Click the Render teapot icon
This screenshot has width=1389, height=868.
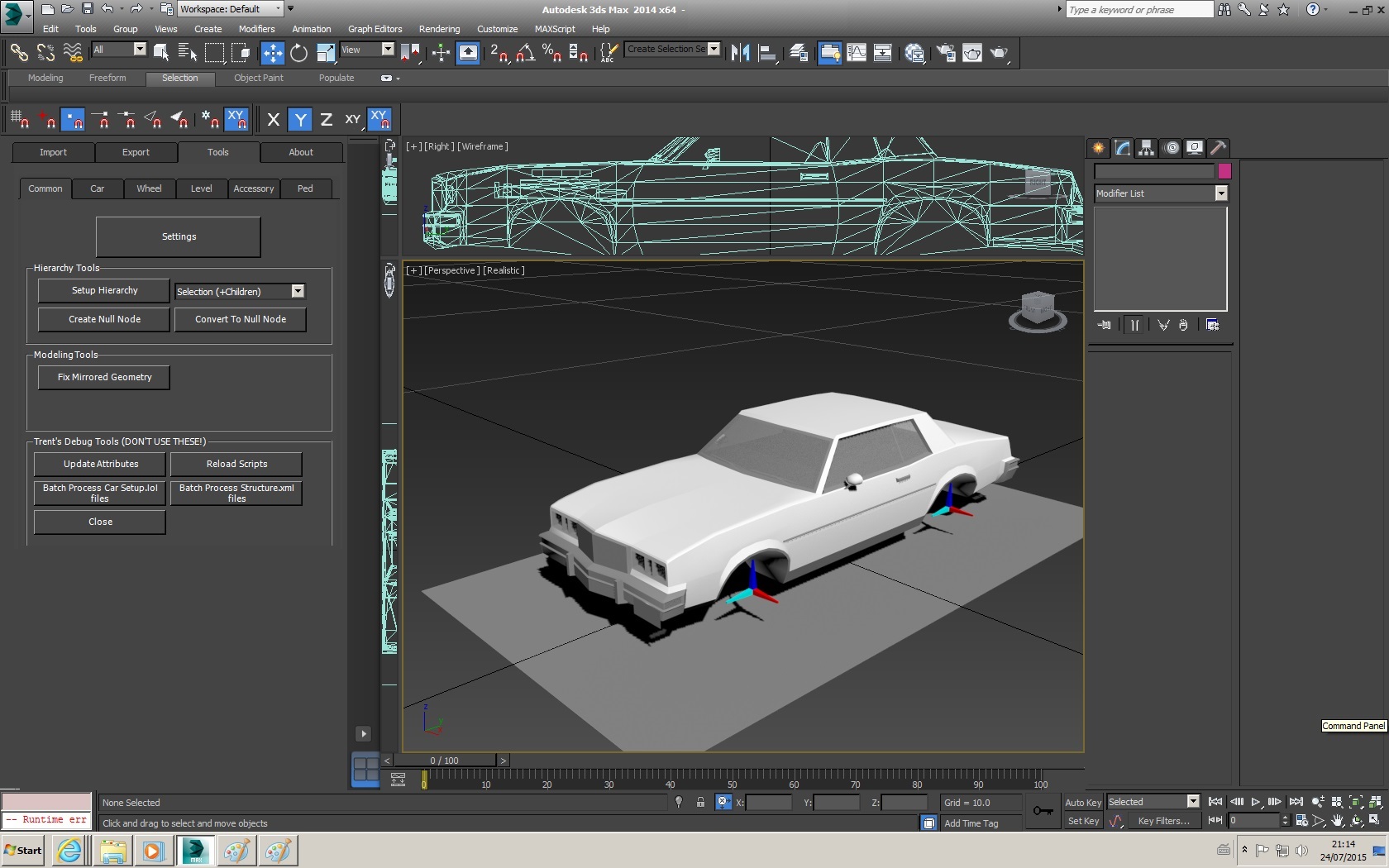[999, 53]
